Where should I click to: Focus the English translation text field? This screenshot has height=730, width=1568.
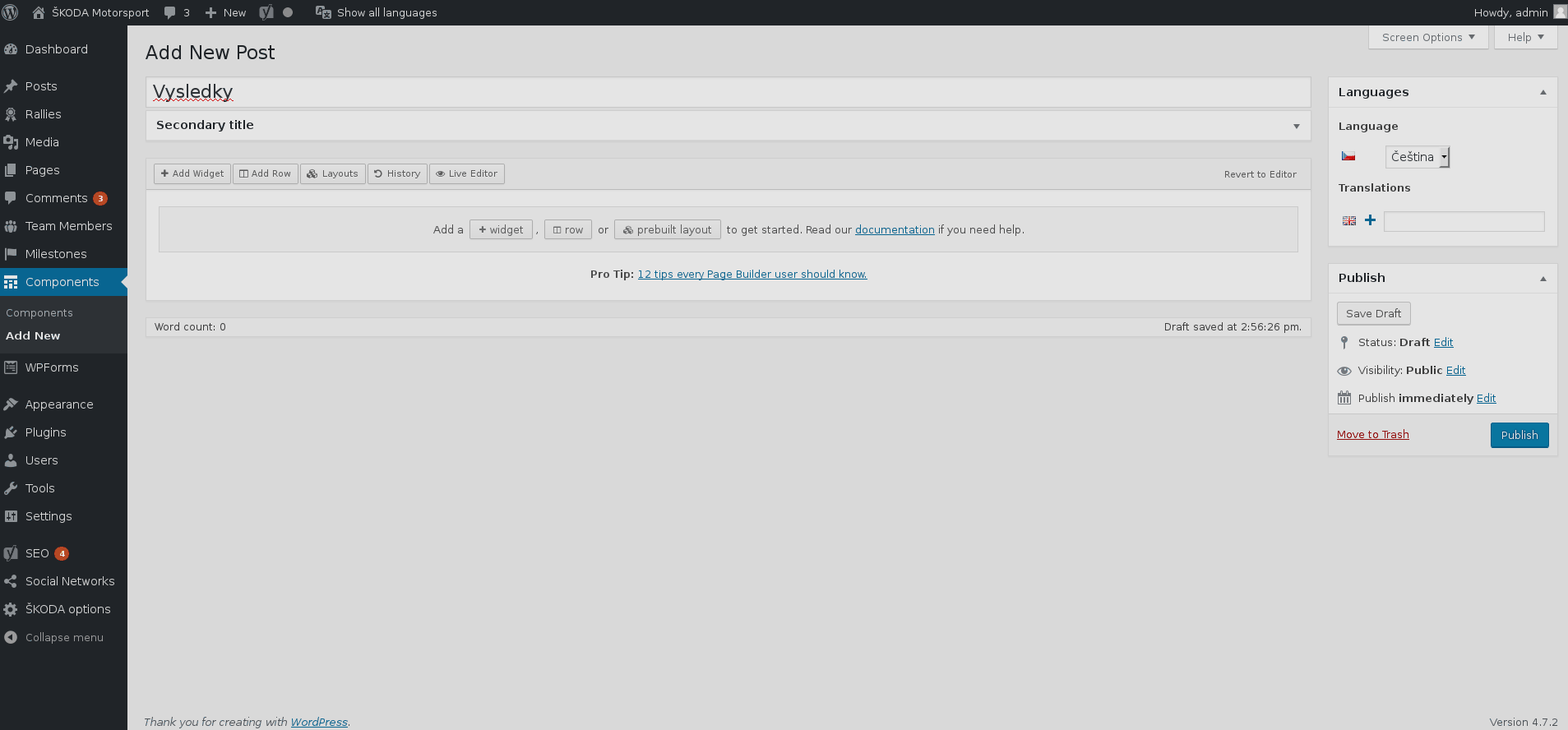click(x=1464, y=221)
